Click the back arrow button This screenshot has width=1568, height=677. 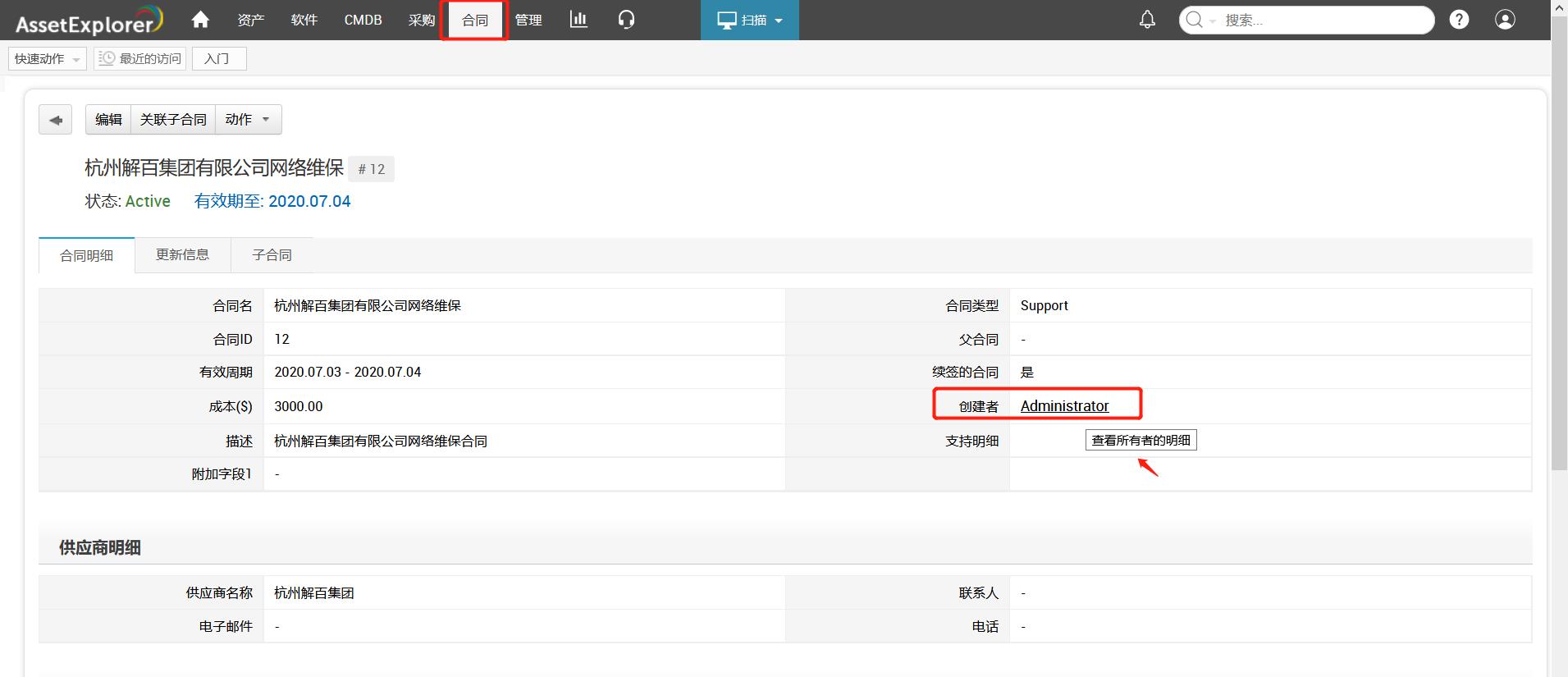point(56,120)
